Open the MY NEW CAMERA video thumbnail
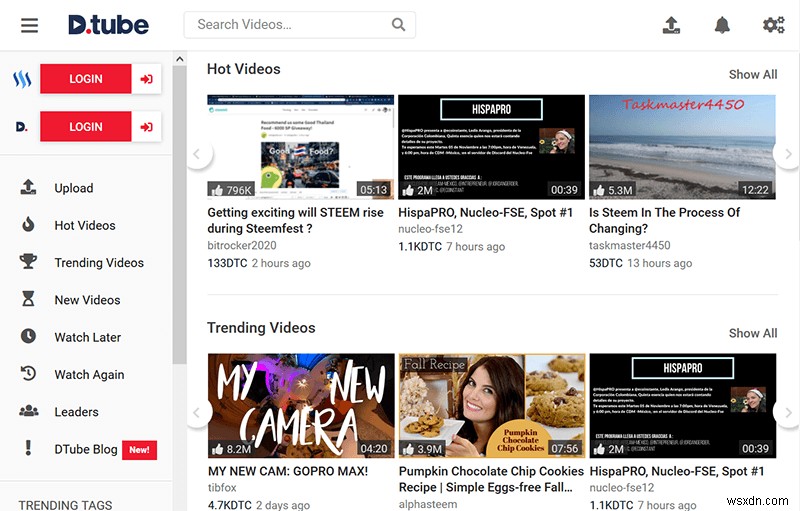 click(x=301, y=405)
